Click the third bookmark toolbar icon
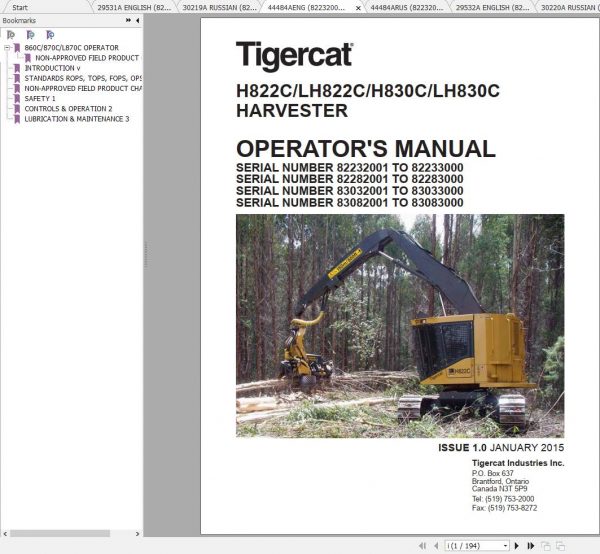The image size is (600, 554). [x=50, y=35]
